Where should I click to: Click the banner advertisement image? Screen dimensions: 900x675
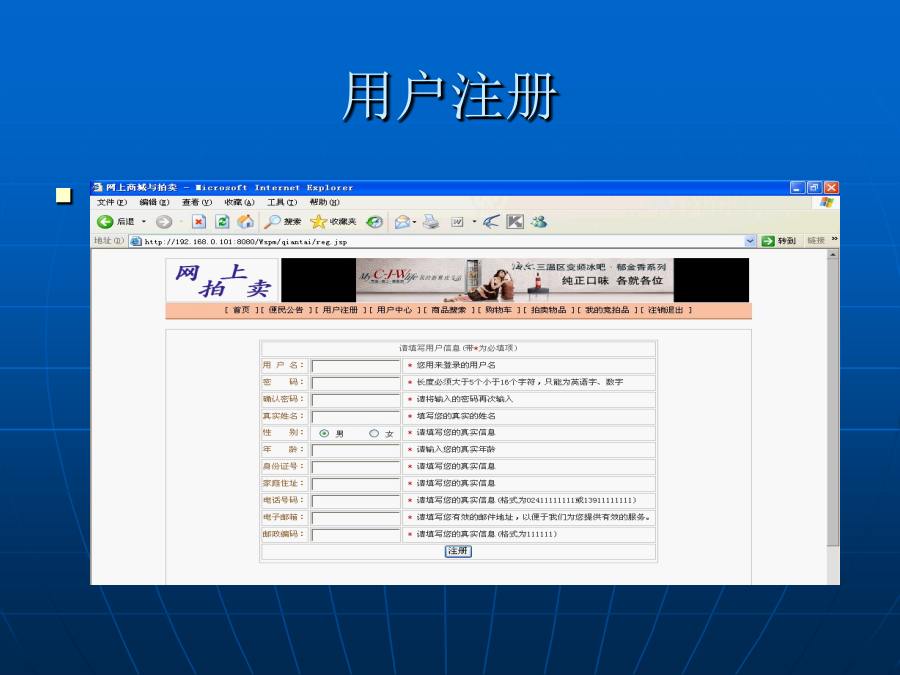tap(515, 280)
